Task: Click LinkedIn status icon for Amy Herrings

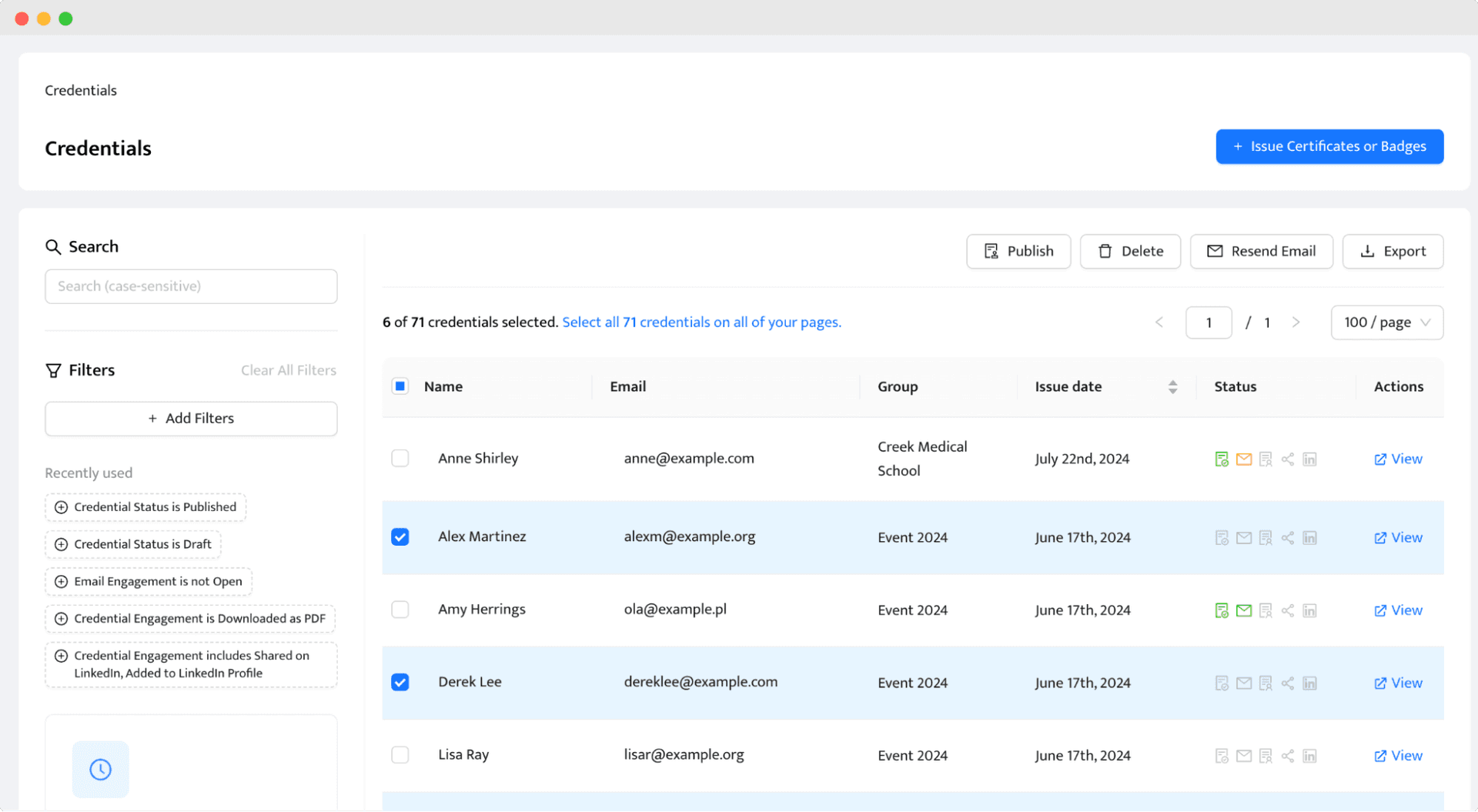Action: pos(1309,611)
